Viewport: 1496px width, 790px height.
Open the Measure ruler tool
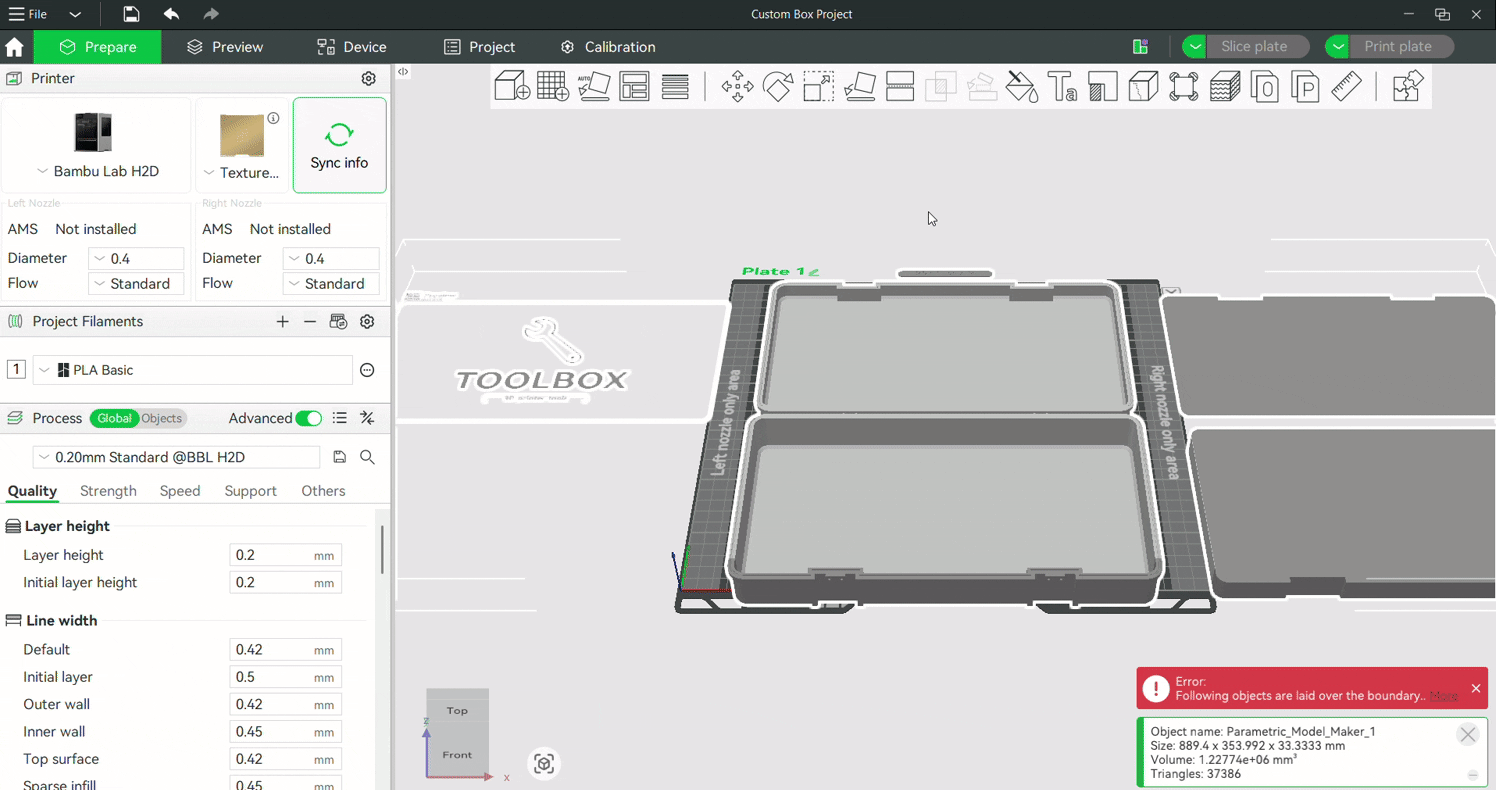pos(1346,86)
